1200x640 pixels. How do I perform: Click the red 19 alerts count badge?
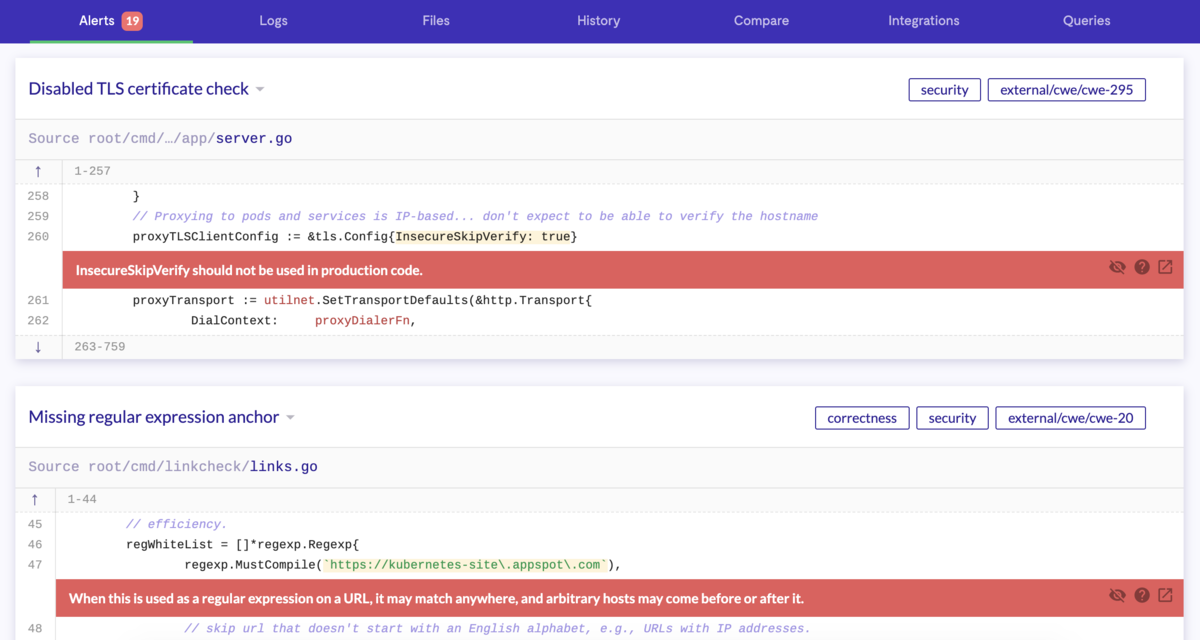tap(133, 20)
